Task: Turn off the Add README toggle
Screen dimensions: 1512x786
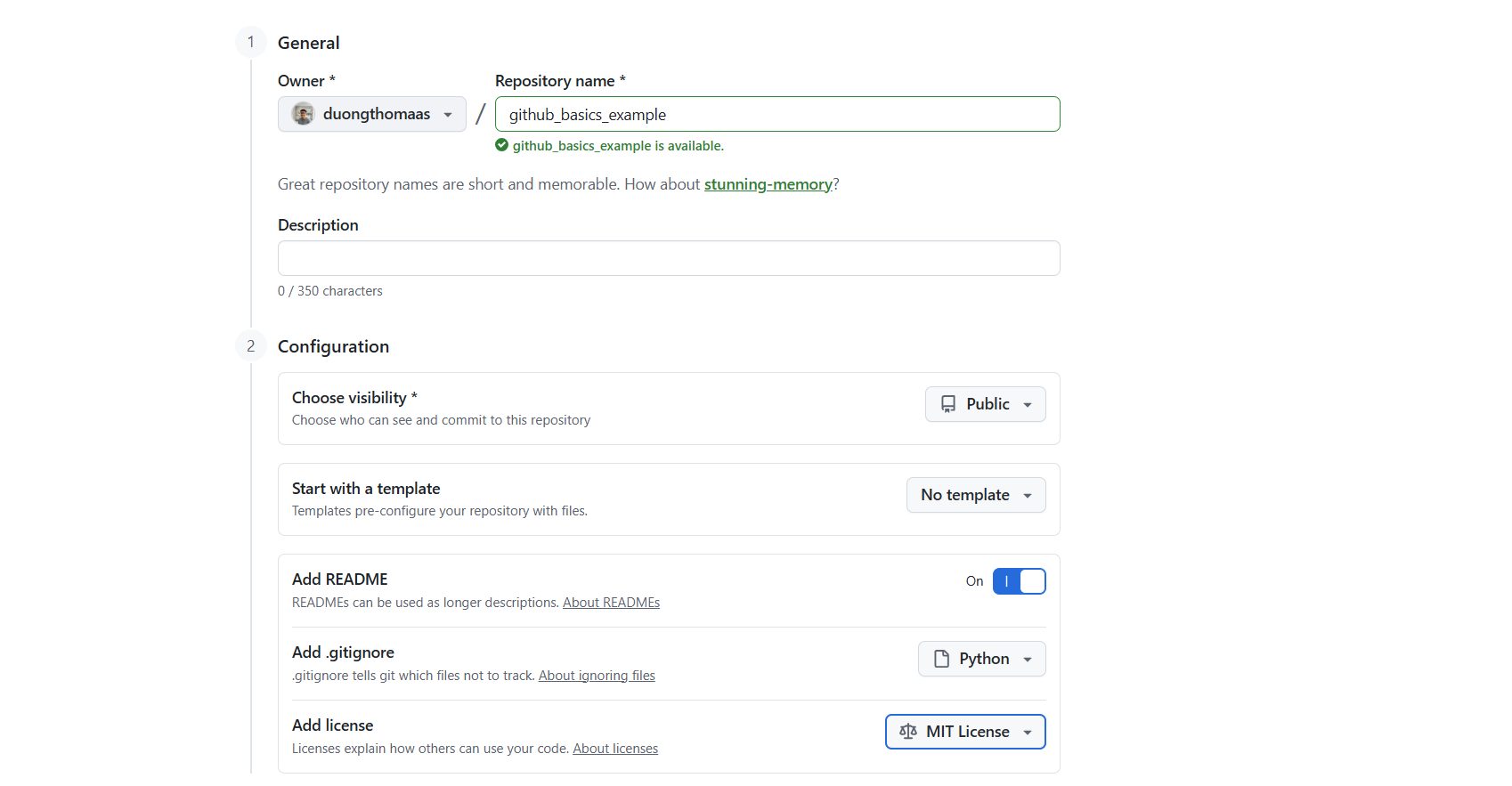Action: tap(1019, 581)
